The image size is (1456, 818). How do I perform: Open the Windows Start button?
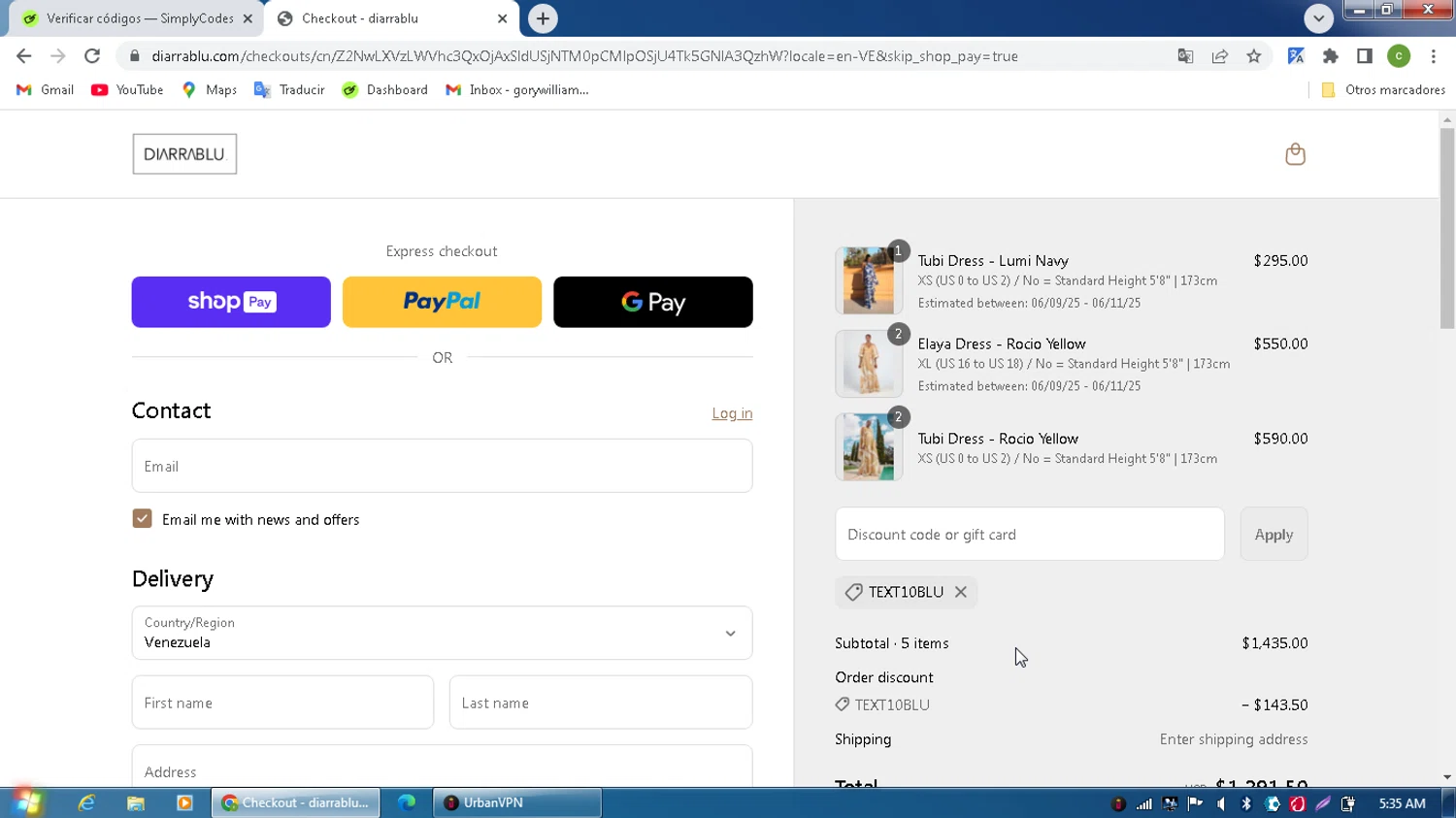[27, 802]
